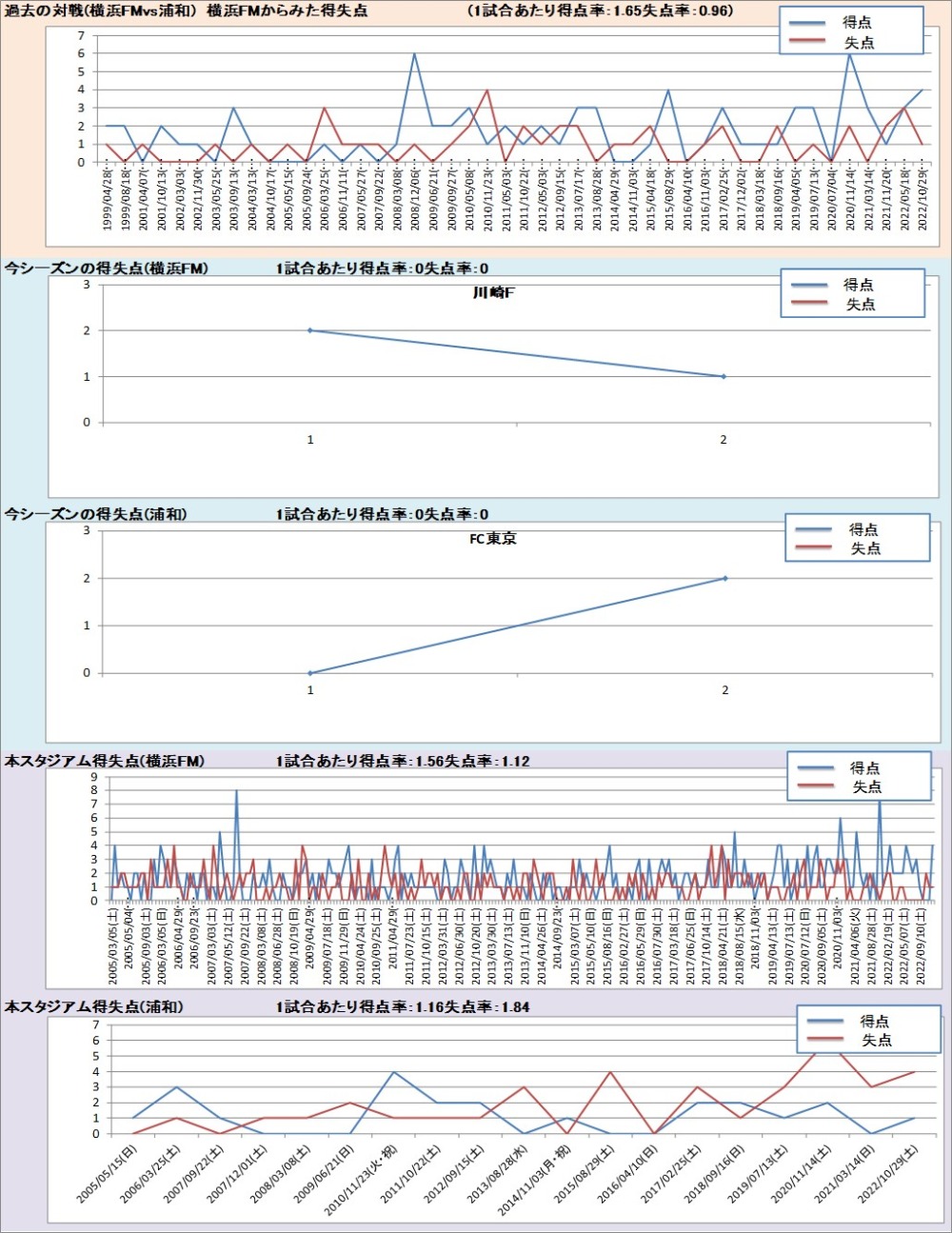Select the 失点 legend label in the 今シーズン横浜FM chart
The width and height of the screenshot is (952, 1233).
(859, 305)
